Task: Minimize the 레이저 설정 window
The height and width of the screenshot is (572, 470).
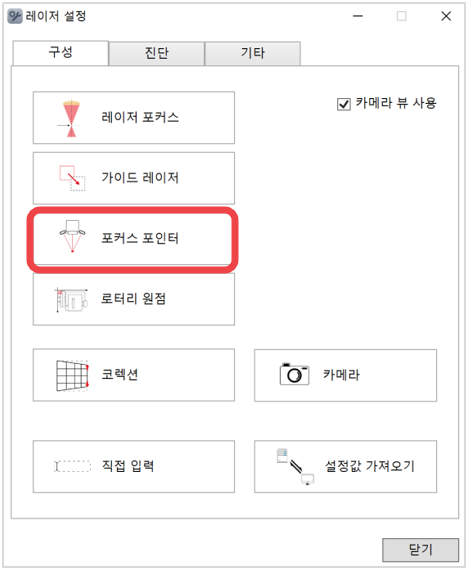Action: point(358,16)
